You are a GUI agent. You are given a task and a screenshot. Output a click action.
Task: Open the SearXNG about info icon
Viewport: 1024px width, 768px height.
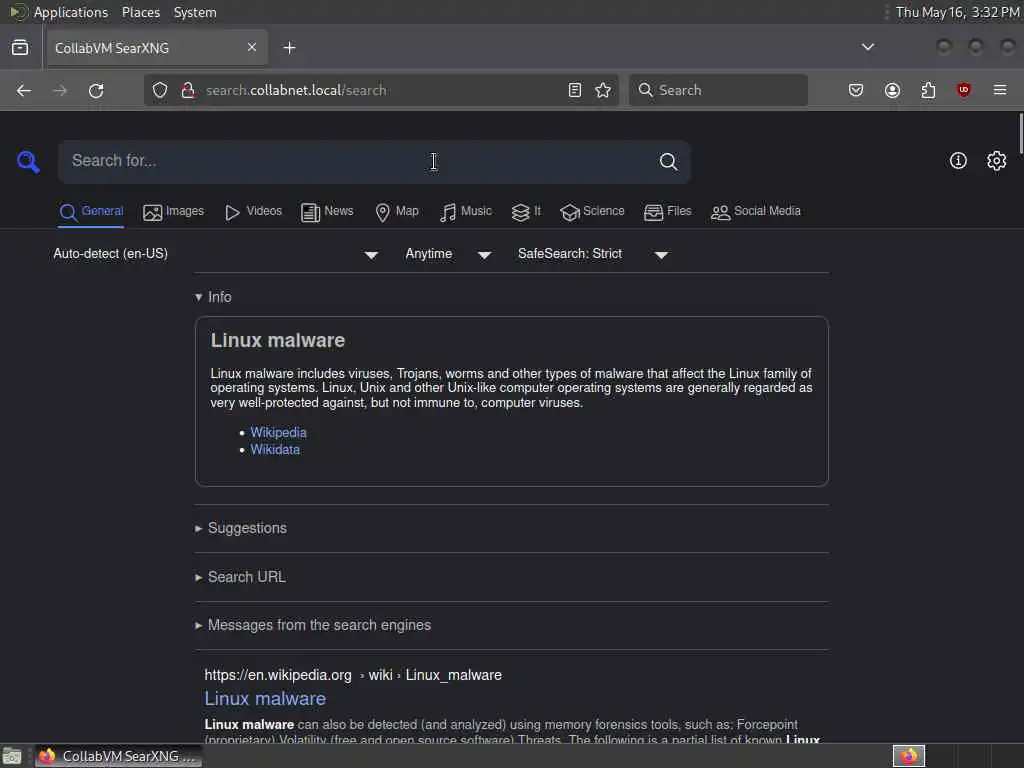coord(958,161)
